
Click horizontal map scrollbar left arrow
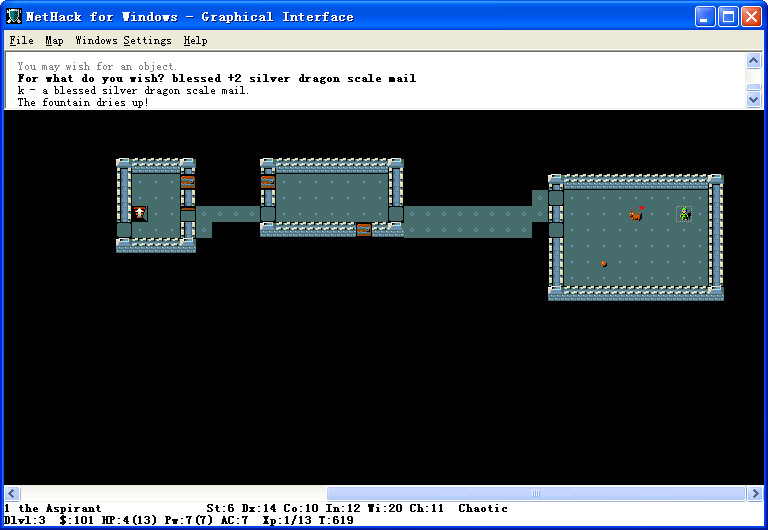point(12,493)
